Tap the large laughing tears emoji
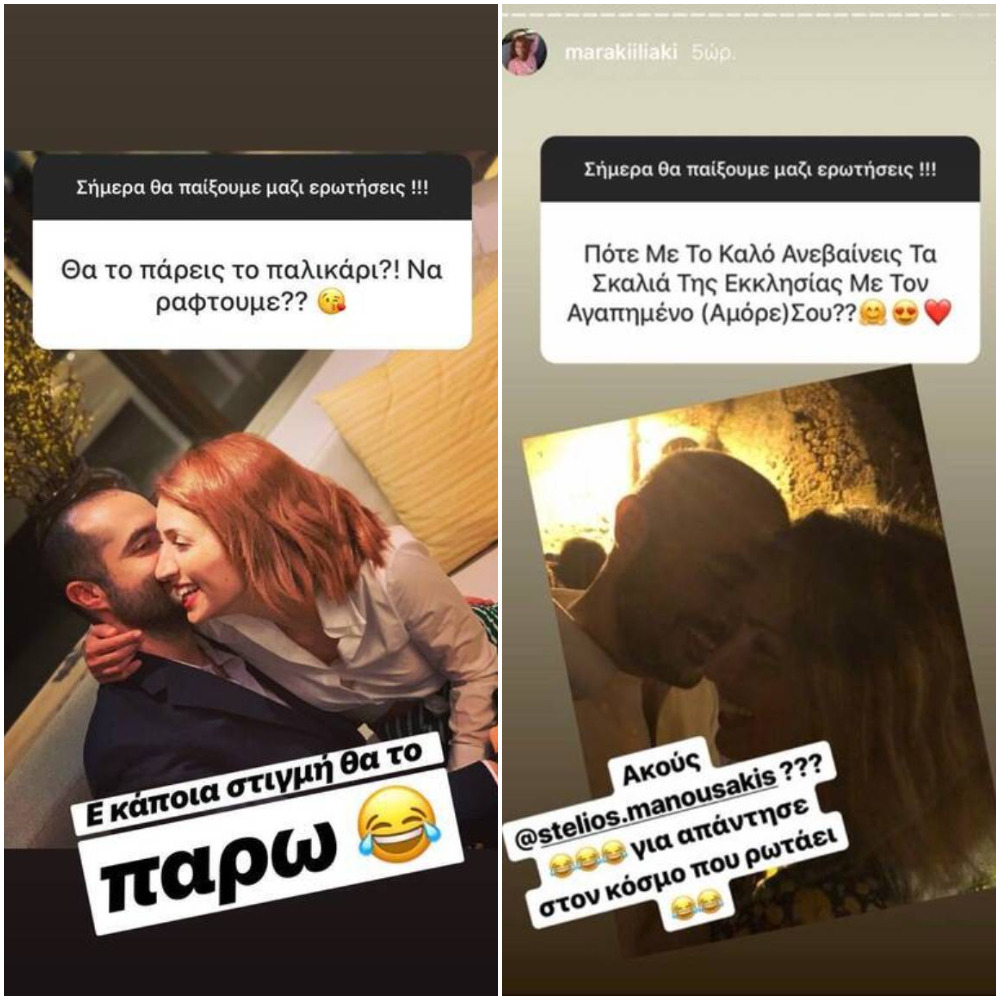The width and height of the screenshot is (1000, 1000). click(x=399, y=823)
